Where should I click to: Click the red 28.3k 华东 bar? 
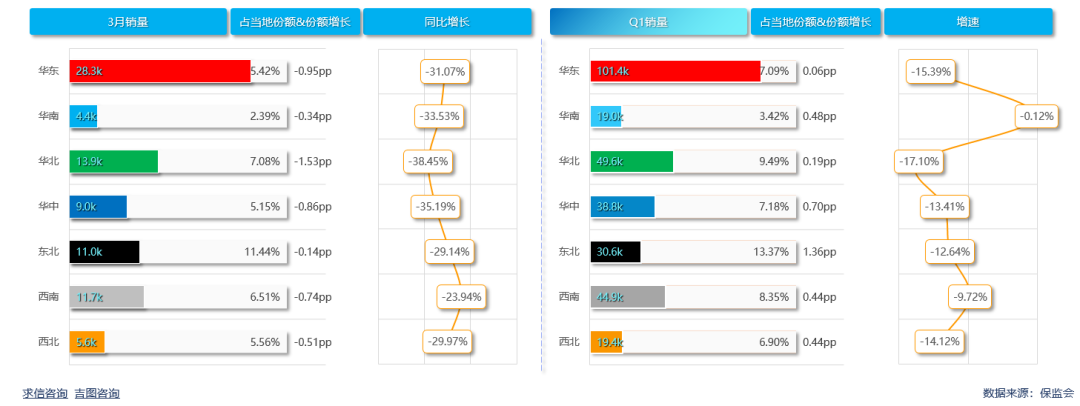coord(160,71)
